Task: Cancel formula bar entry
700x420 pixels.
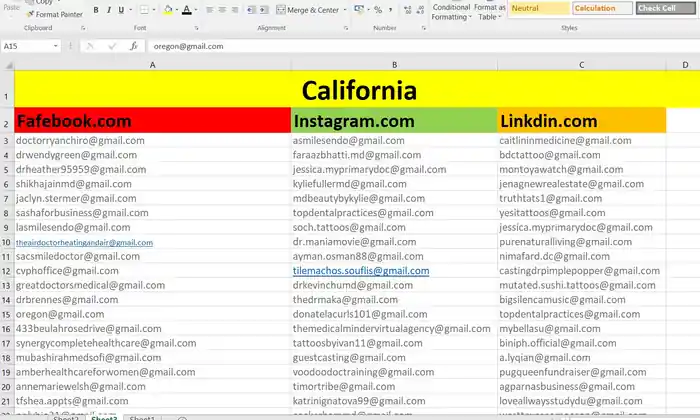Action: [x=90, y=46]
